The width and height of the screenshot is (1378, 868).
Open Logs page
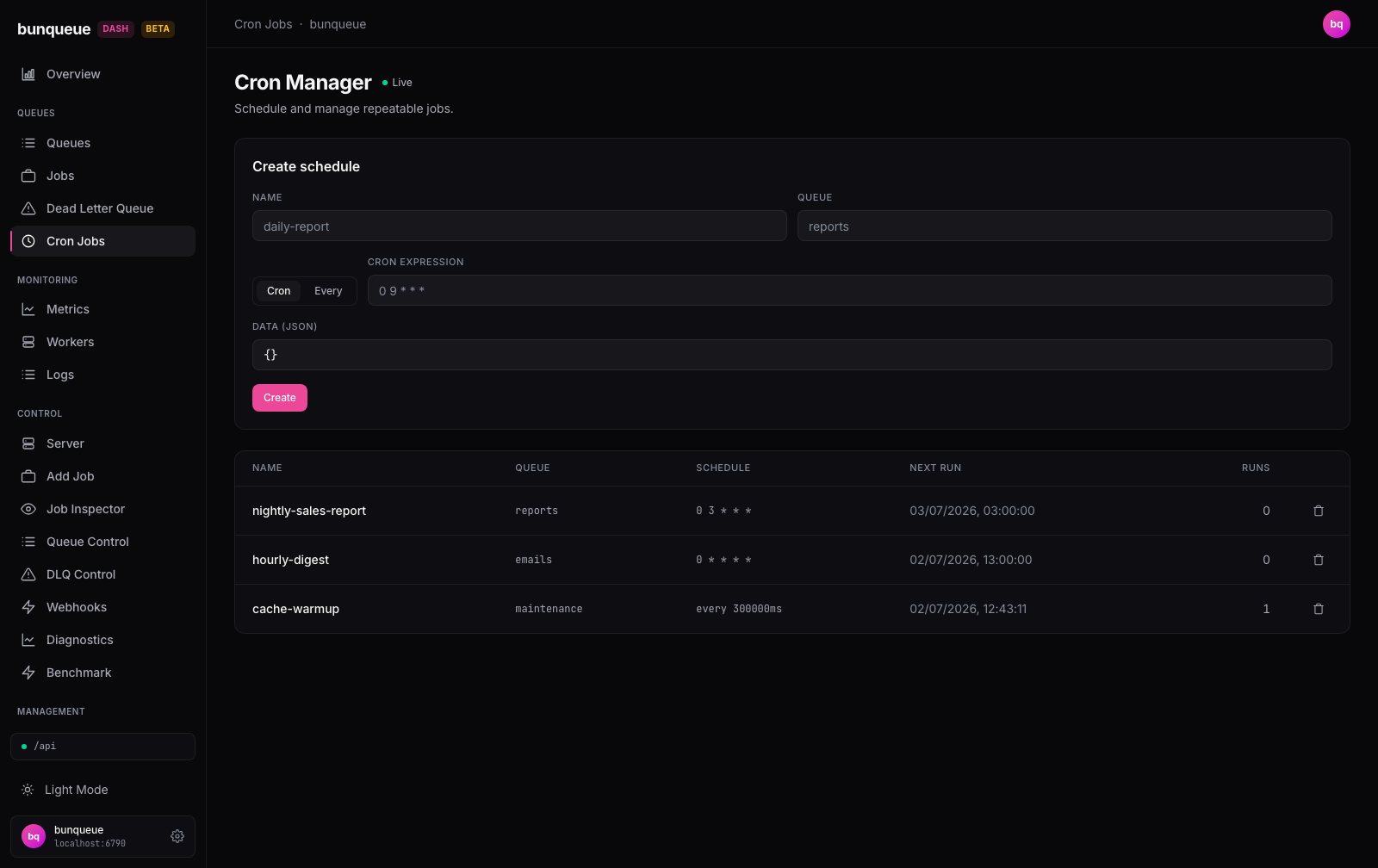tap(102, 375)
